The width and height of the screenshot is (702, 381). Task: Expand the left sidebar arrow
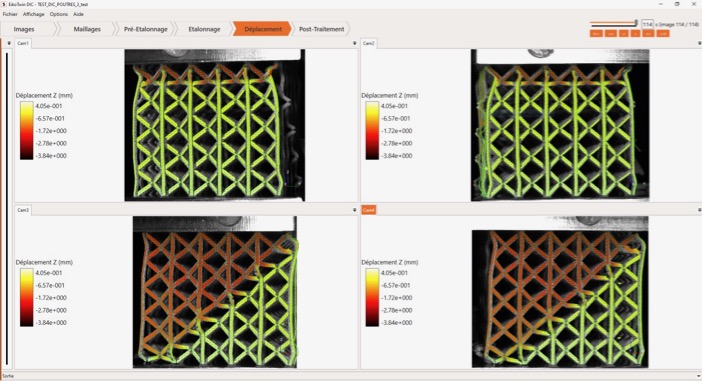(x=9, y=43)
